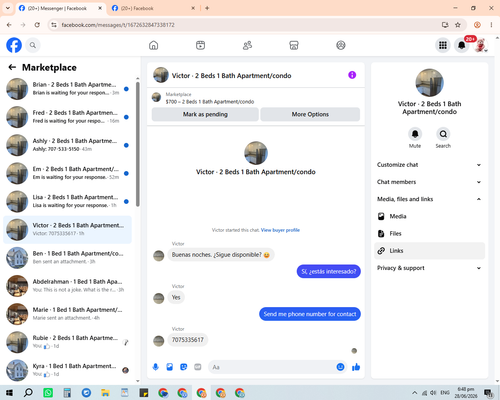Open Media in the side panel
Screen dimensions: 500x400
(x=429, y=216)
